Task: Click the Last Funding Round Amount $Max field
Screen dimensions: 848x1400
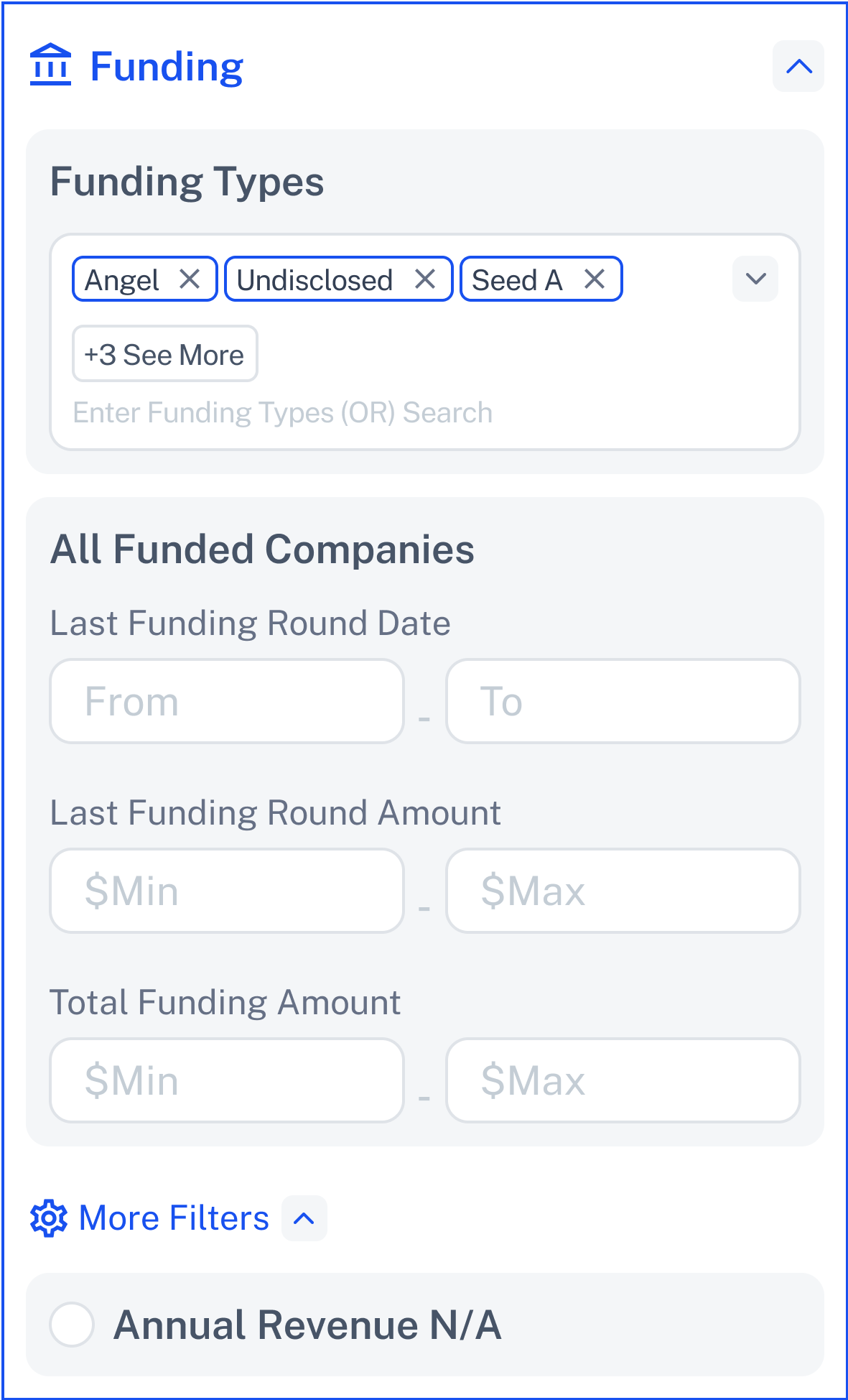Action: point(623,891)
